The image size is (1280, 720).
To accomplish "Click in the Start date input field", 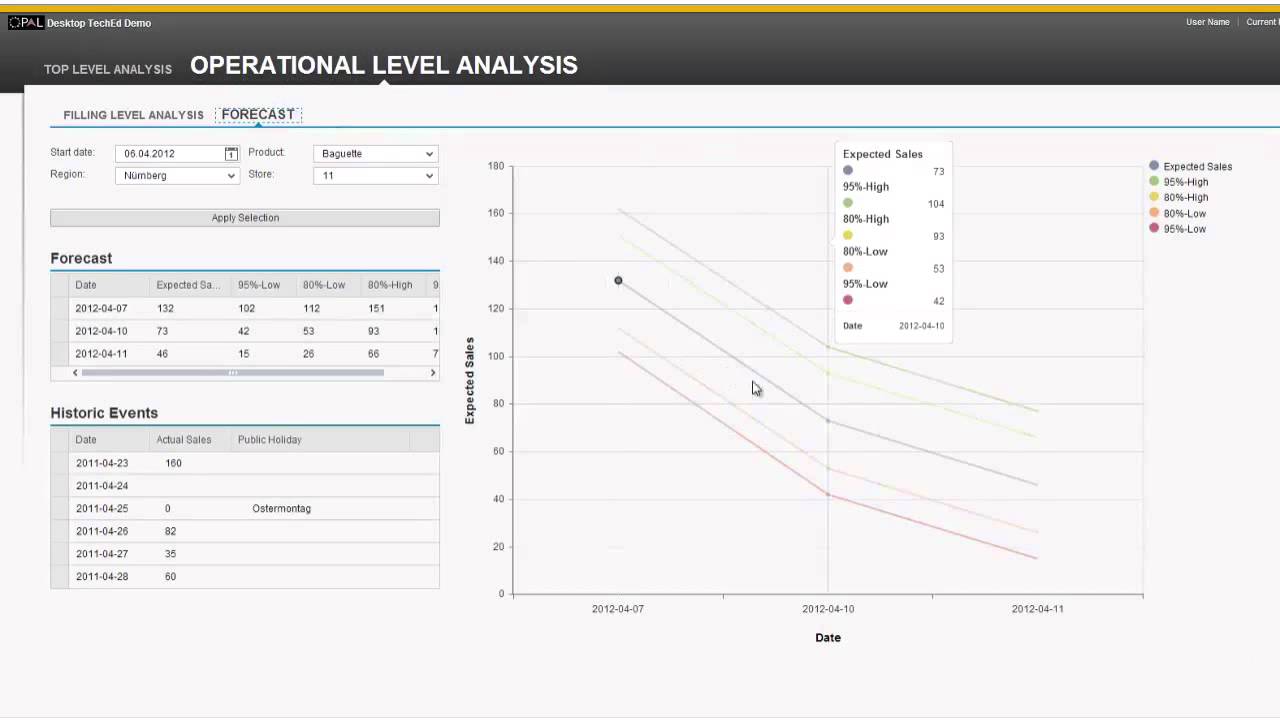I will [x=170, y=154].
